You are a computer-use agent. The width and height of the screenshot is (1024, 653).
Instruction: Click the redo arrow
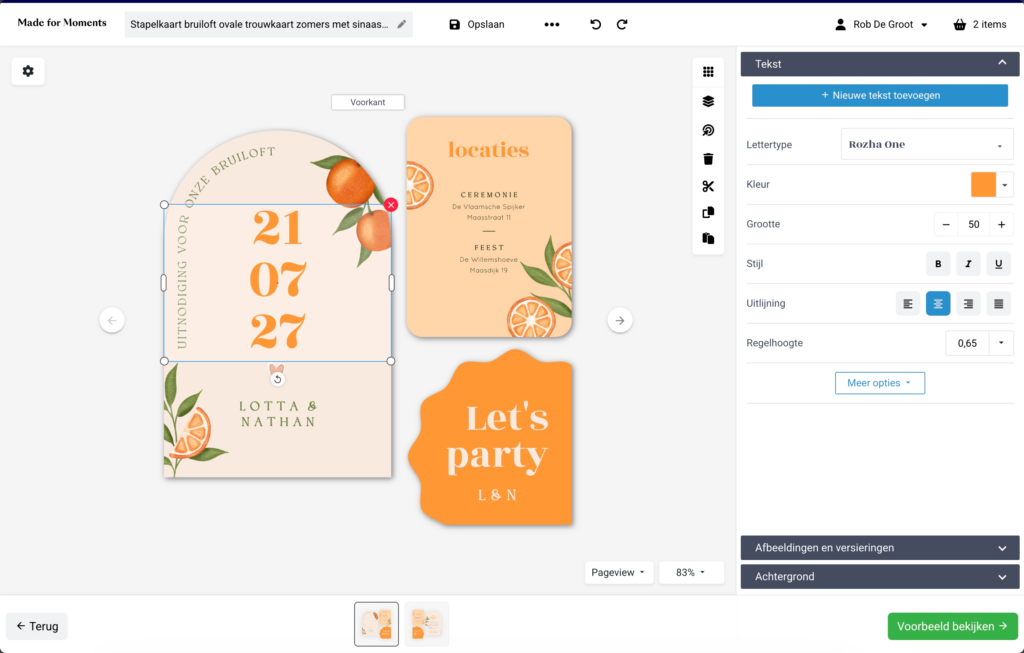622,24
